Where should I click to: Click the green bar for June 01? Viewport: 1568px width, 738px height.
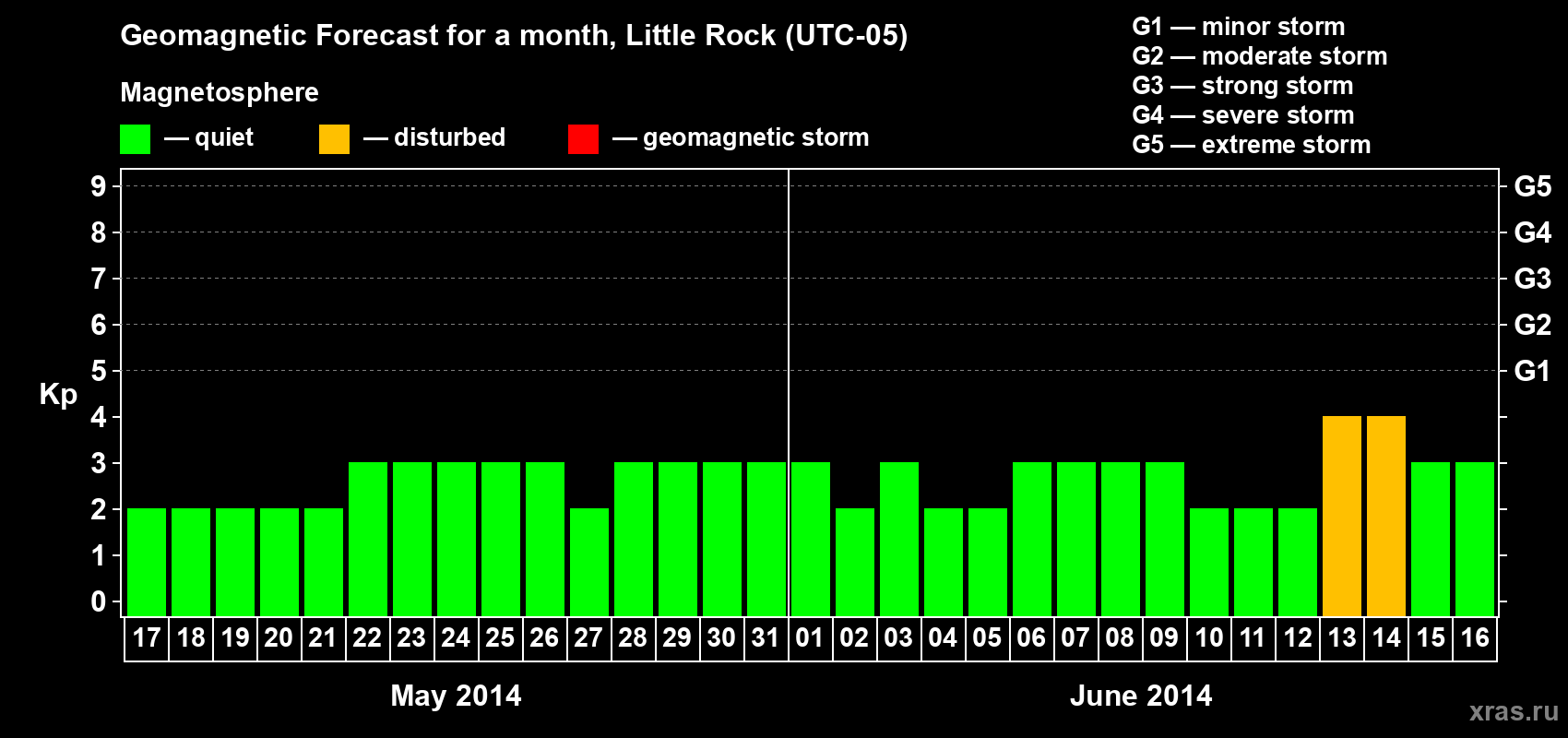[x=811, y=540]
